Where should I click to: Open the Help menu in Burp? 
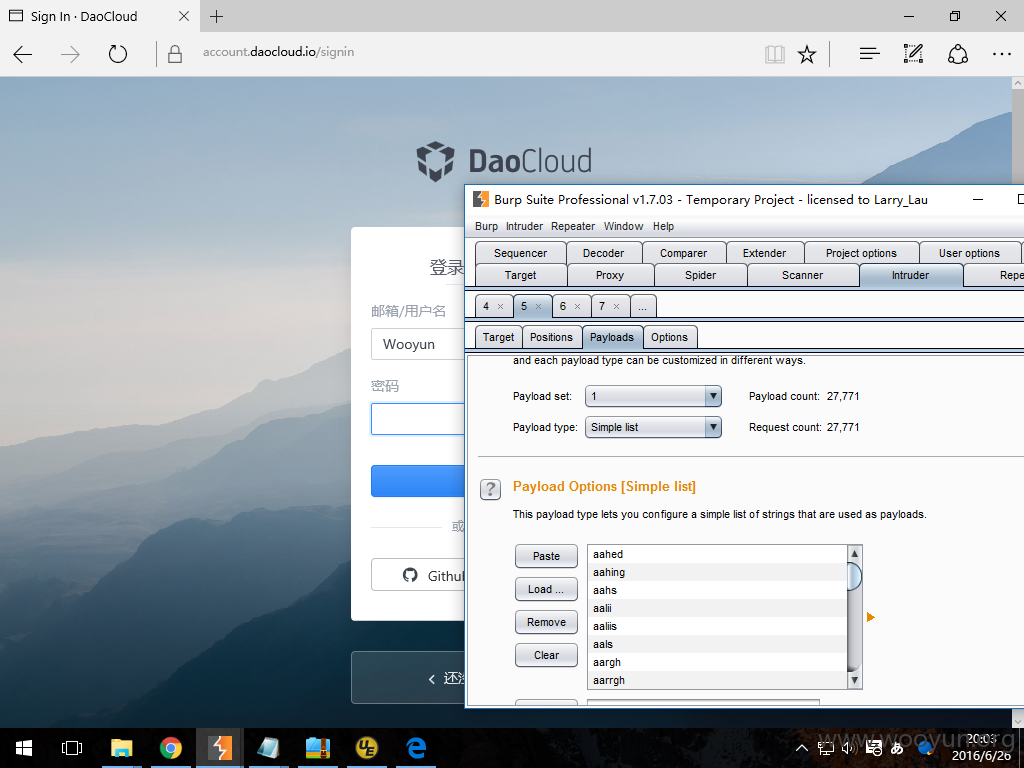(663, 226)
